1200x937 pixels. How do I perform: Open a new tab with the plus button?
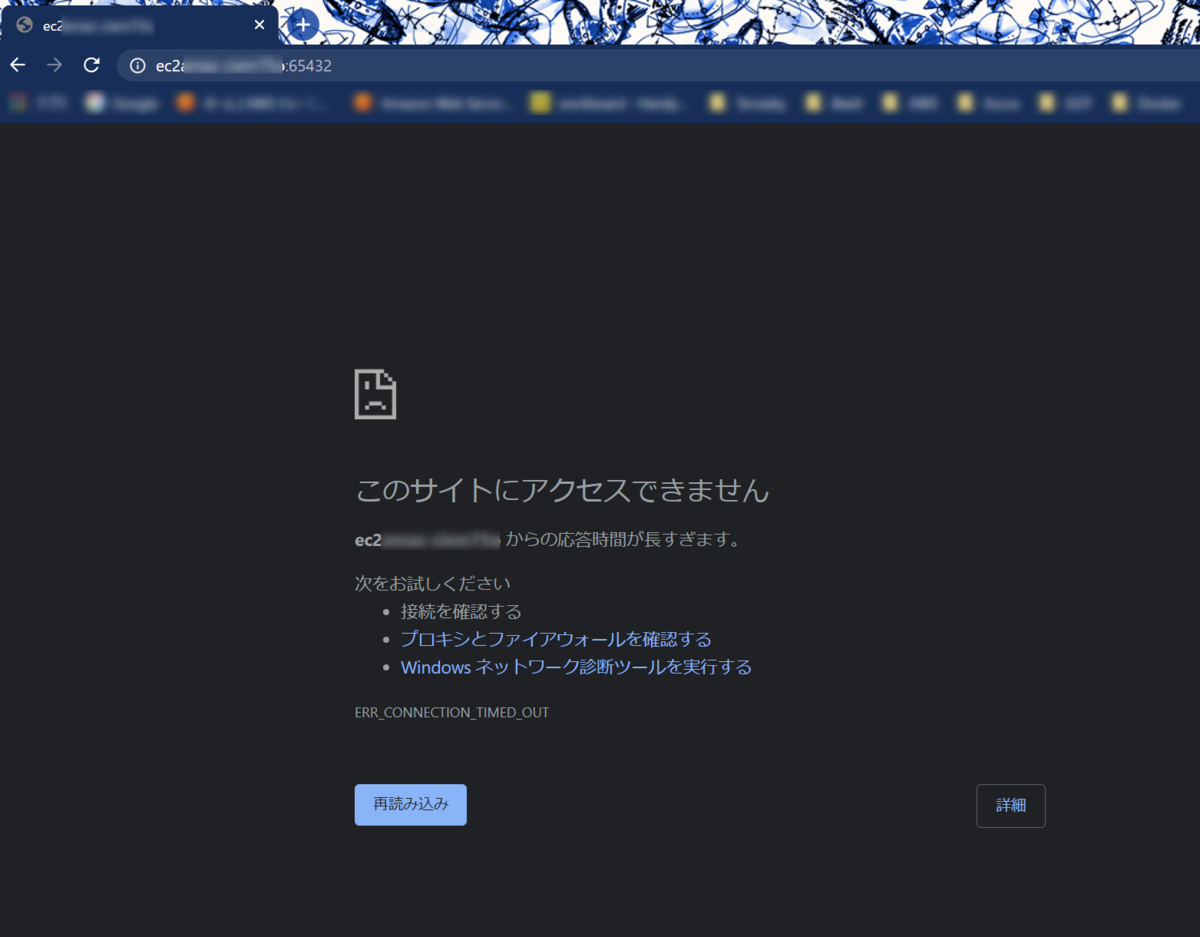(x=302, y=24)
